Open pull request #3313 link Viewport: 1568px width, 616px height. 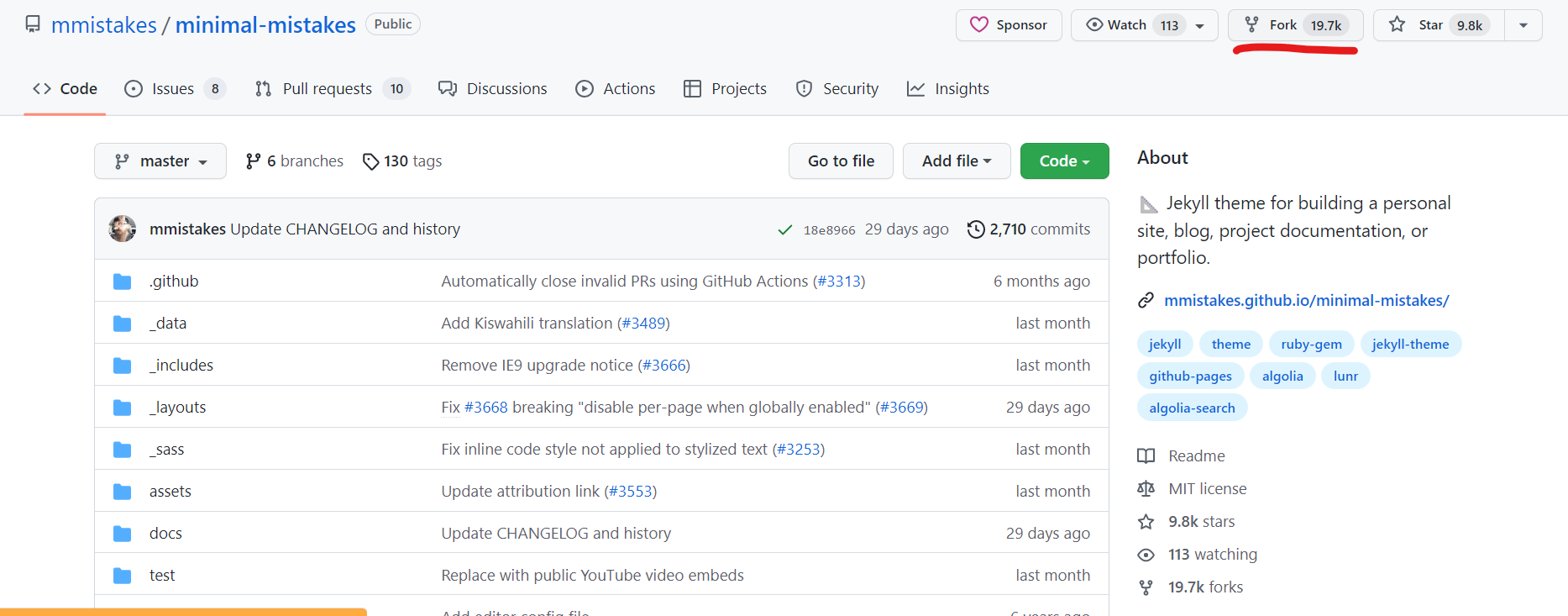[x=839, y=282]
